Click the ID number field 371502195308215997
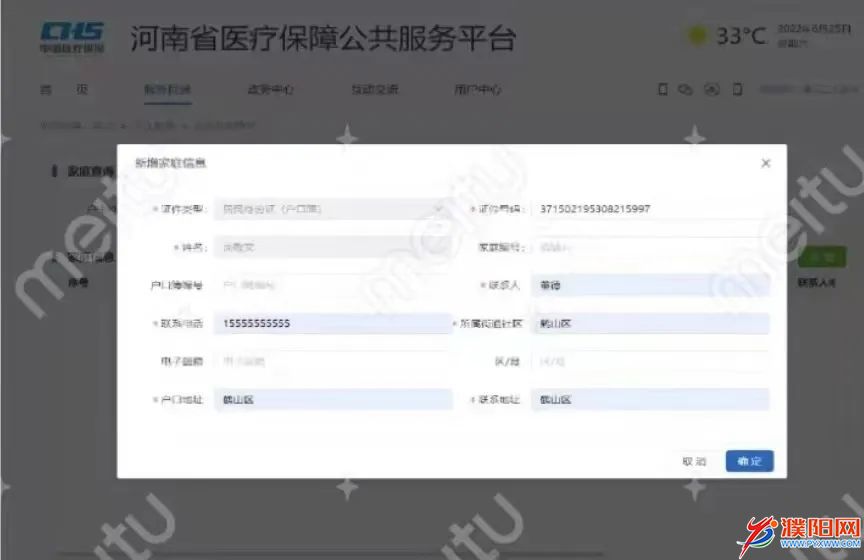Screen dimensions: 864x560 [650, 209]
